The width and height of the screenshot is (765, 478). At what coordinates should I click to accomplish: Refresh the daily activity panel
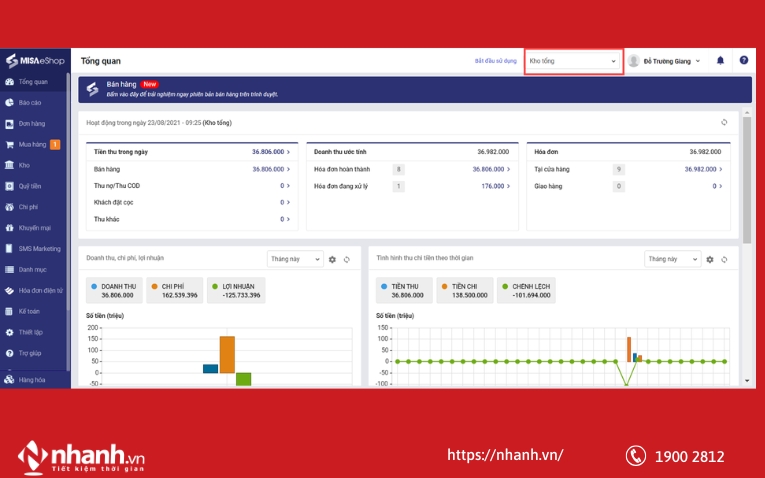click(724, 122)
